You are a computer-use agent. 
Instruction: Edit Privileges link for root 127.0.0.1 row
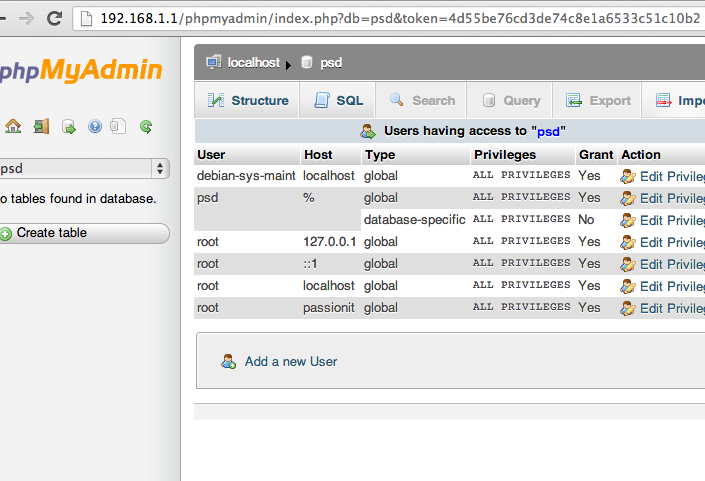(x=672, y=242)
